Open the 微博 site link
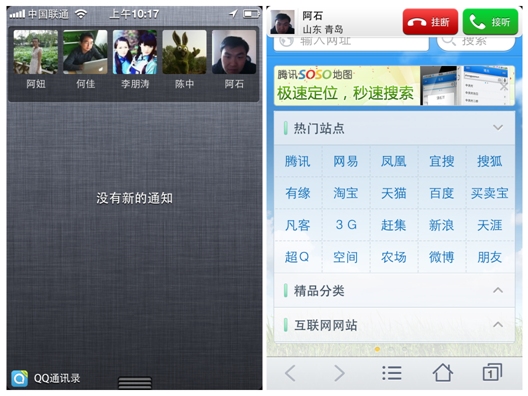Viewport: 528px width, 396px height. [x=442, y=257]
